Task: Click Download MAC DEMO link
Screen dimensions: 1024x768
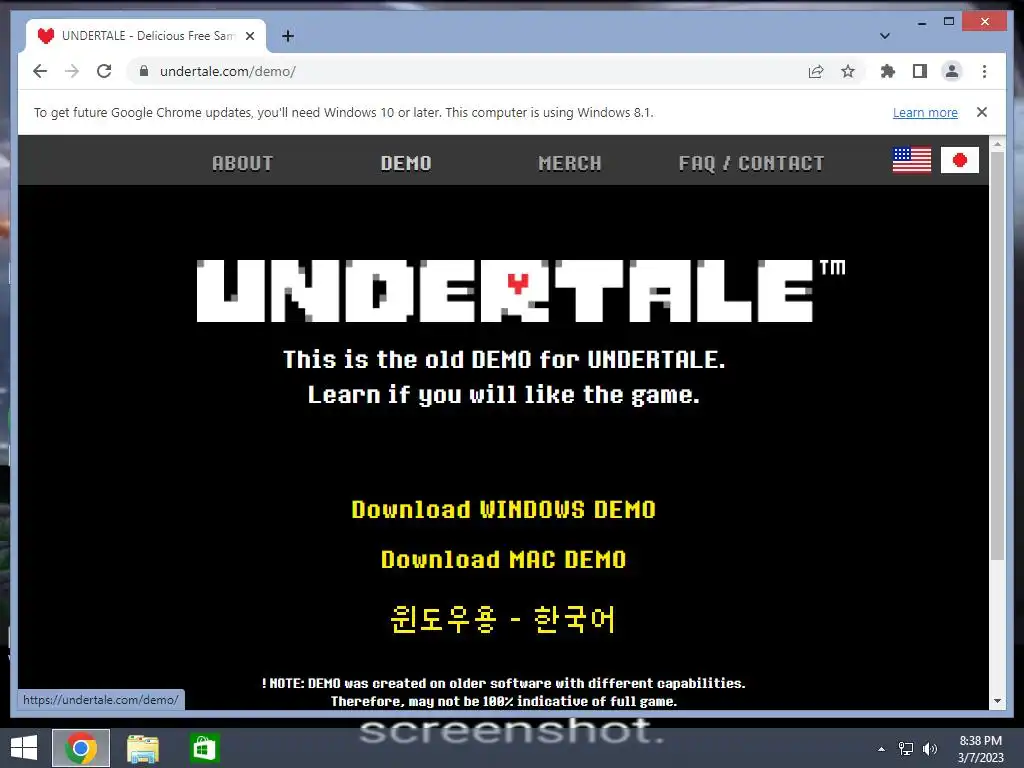Action: click(x=503, y=560)
